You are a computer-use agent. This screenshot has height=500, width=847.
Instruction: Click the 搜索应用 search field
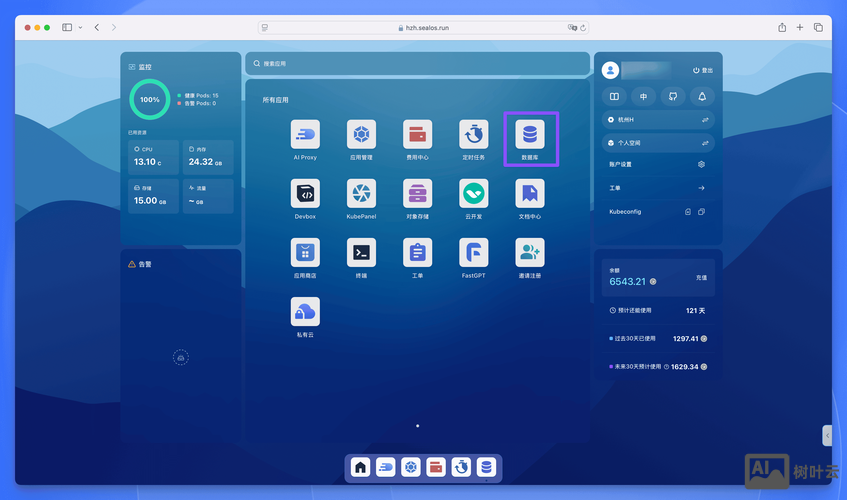coord(417,63)
